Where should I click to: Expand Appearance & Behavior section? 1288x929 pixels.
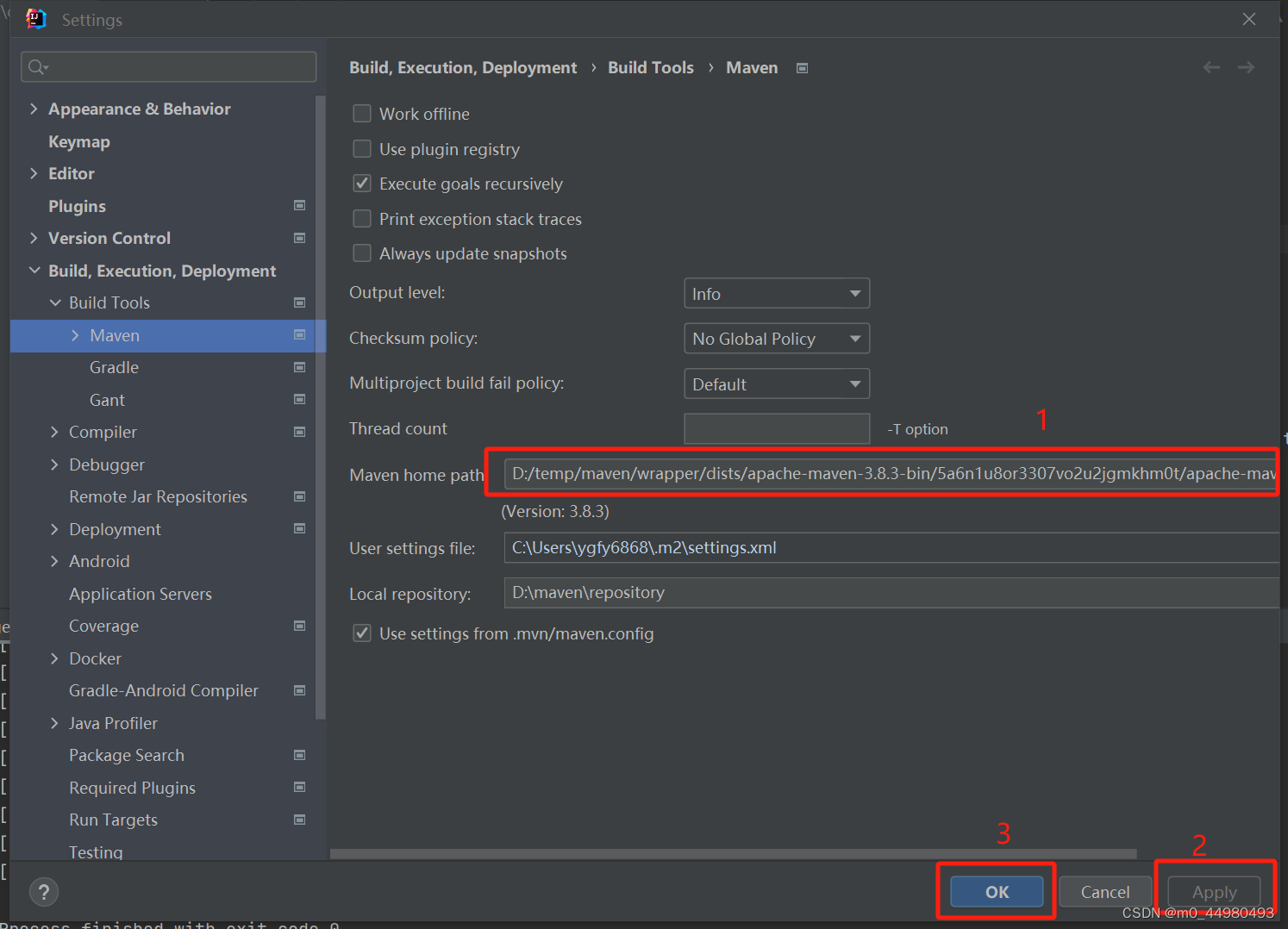click(x=34, y=109)
